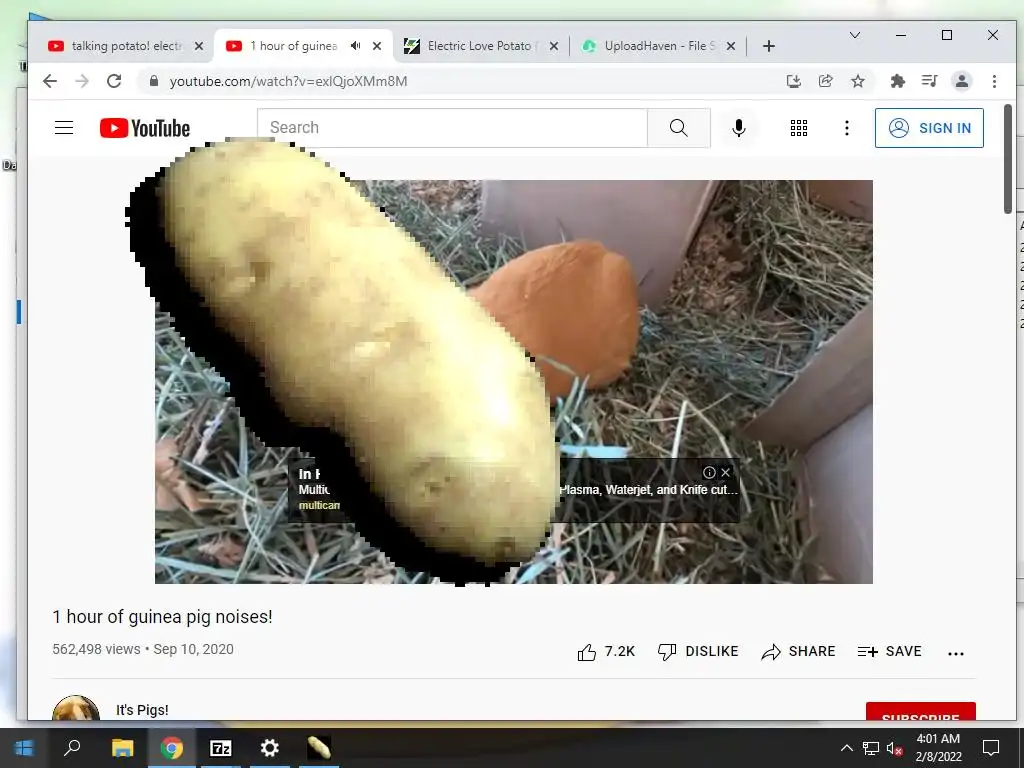Image resolution: width=1024 pixels, height=768 pixels.
Task: Go to the YouTube home logo
Action: (145, 128)
